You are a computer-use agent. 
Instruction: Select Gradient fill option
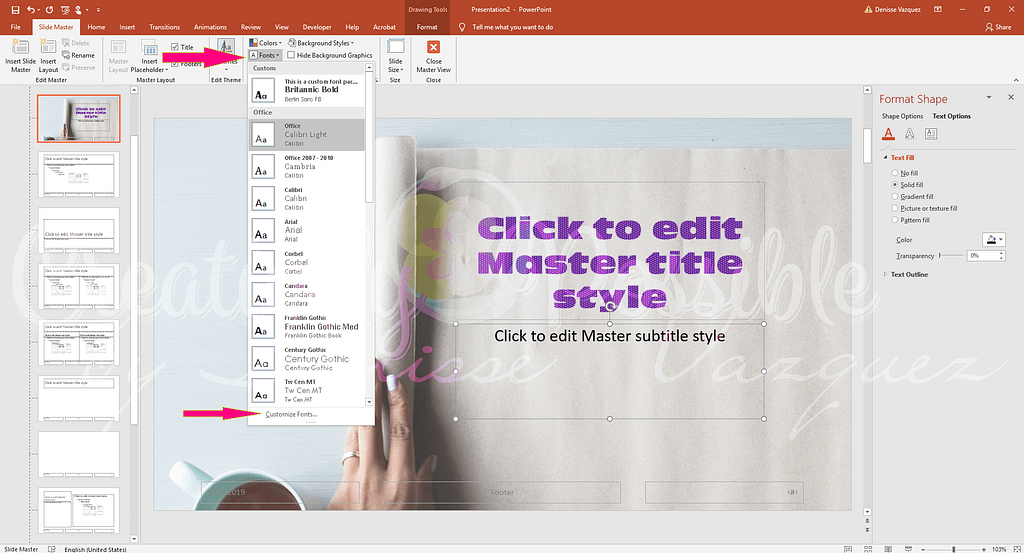895,197
